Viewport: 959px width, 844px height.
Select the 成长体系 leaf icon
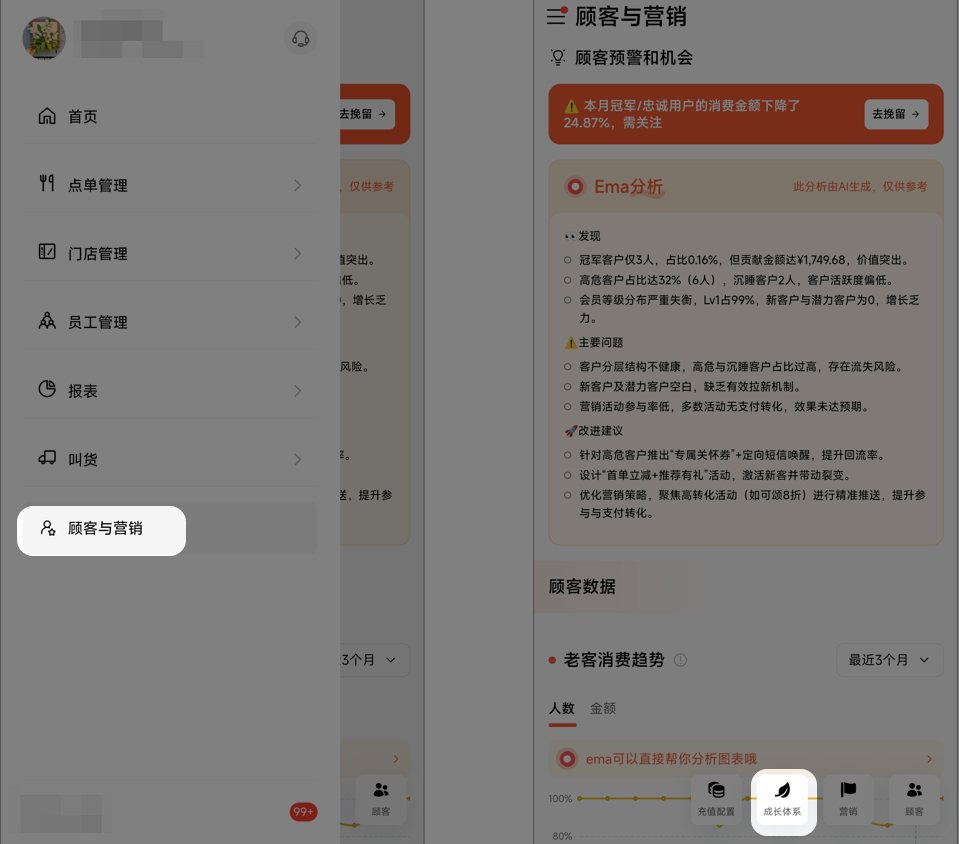[783, 799]
